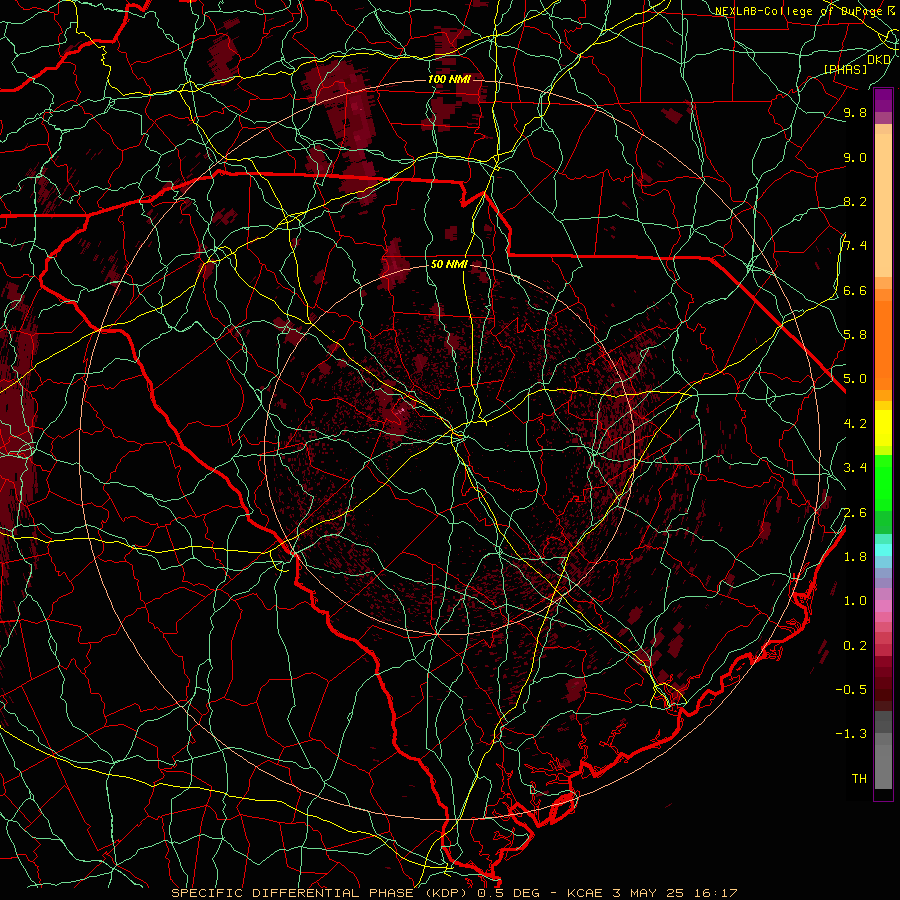This screenshot has width=900, height=900.
Task: Click the 6.6 value on color scale
Action: [855, 290]
